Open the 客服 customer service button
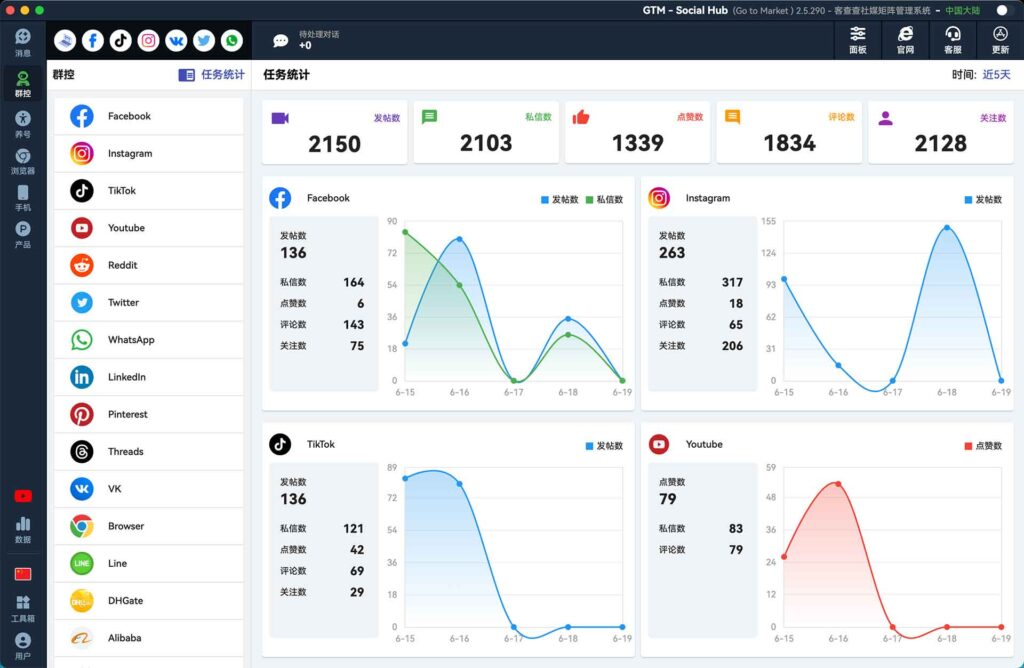The height and width of the screenshot is (668, 1024). coord(953,40)
